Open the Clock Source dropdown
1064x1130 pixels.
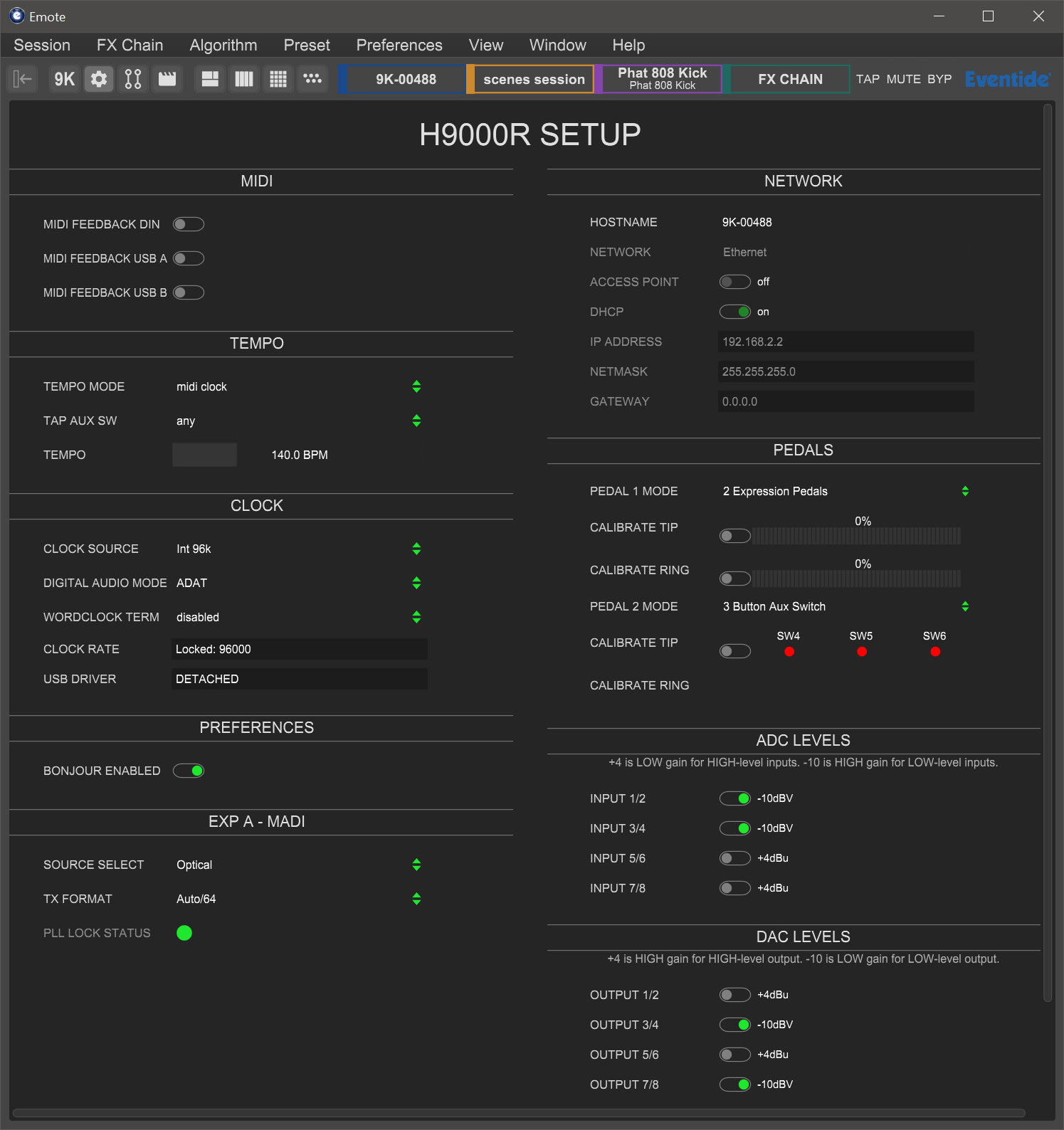[299, 549]
